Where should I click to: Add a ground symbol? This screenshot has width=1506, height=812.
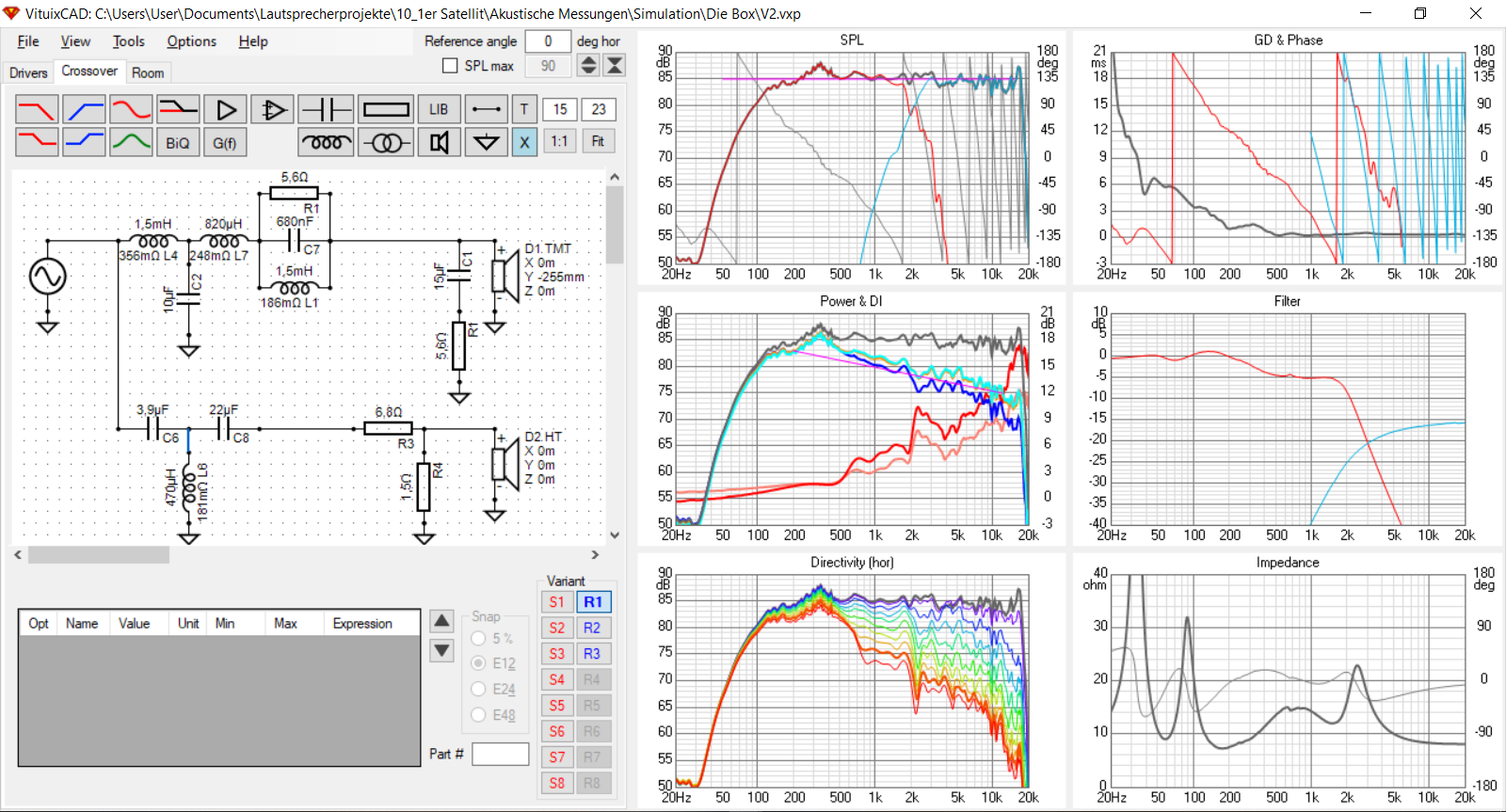tap(486, 142)
